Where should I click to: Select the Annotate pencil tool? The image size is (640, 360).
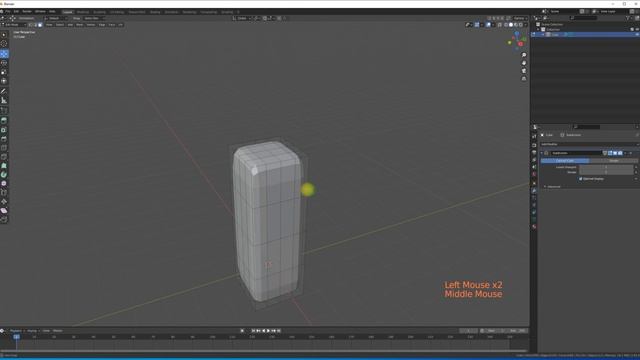coord(4,91)
